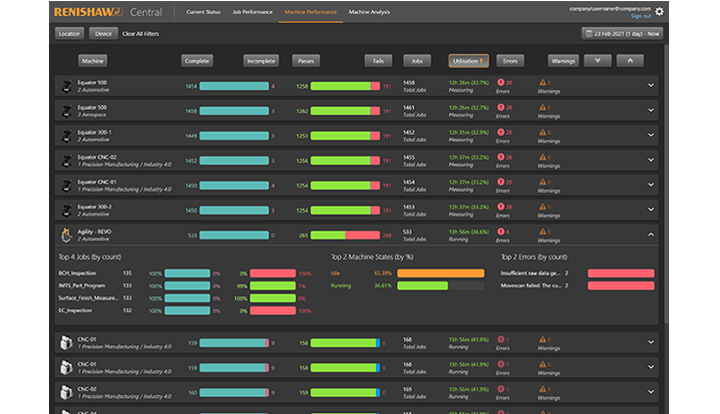Click the Equator 500 Aerospace machine icon

coord(67,111)
